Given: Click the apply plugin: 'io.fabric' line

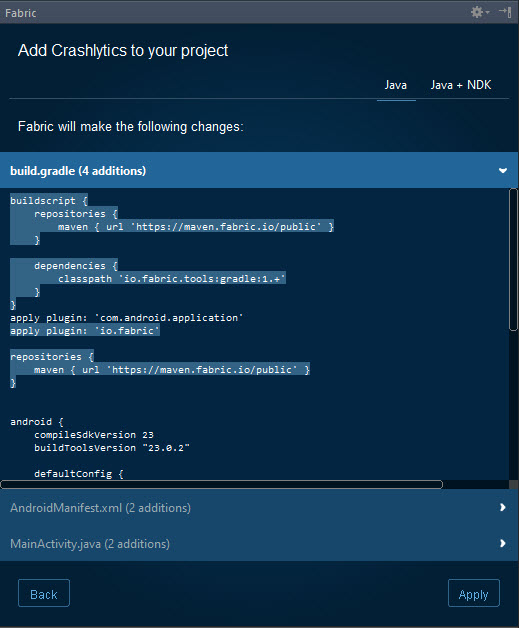Looking at the screenshot, I should point(85,331).
